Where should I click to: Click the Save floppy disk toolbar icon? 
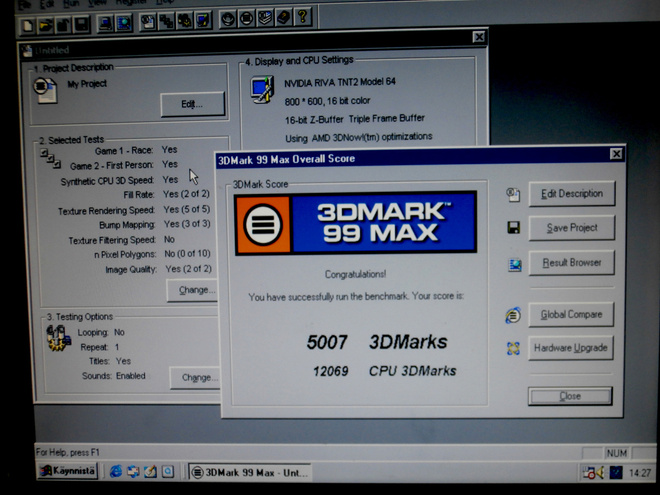[82, 24]
